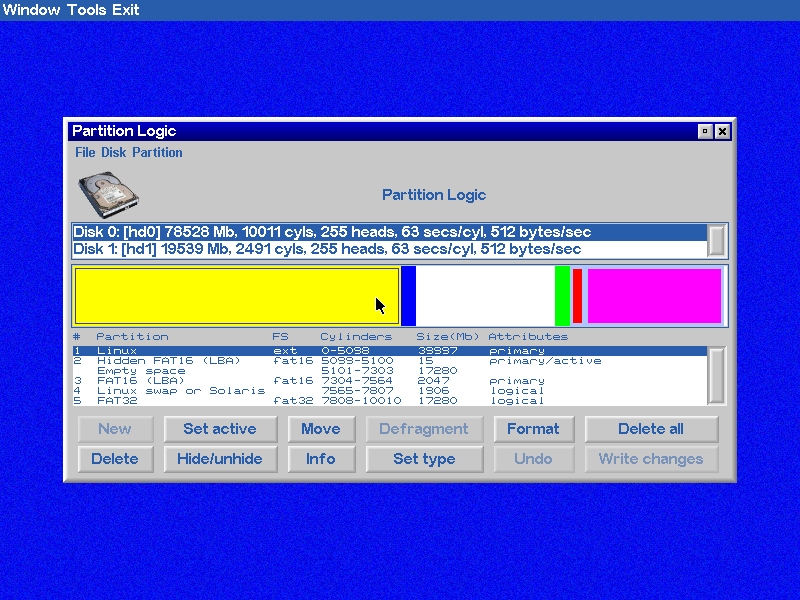The width and height of the screenshot is (800, 600).
Task: Click the disk list scrollbar
Action: 716,240
